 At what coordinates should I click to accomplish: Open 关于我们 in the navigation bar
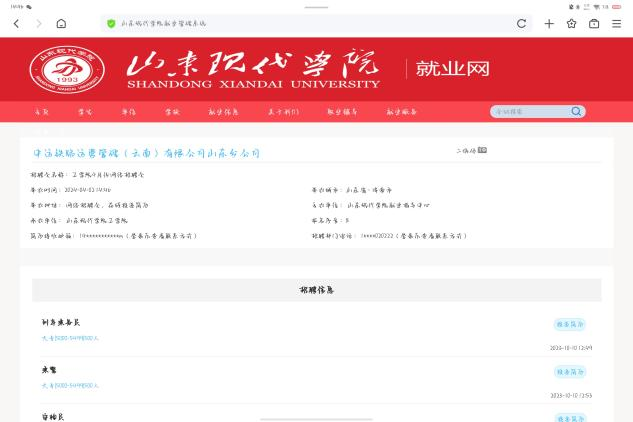pyautogui.click(x=283, y=112)
